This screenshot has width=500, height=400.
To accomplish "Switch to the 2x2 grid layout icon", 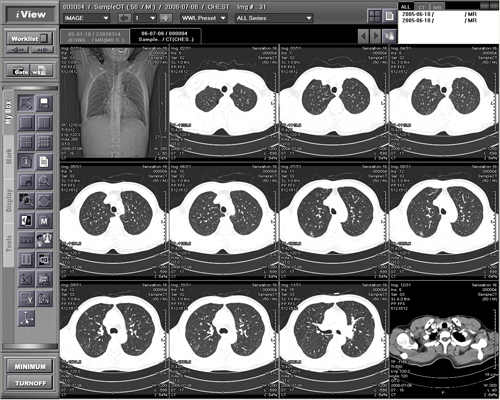I will (x=26, y=142).
